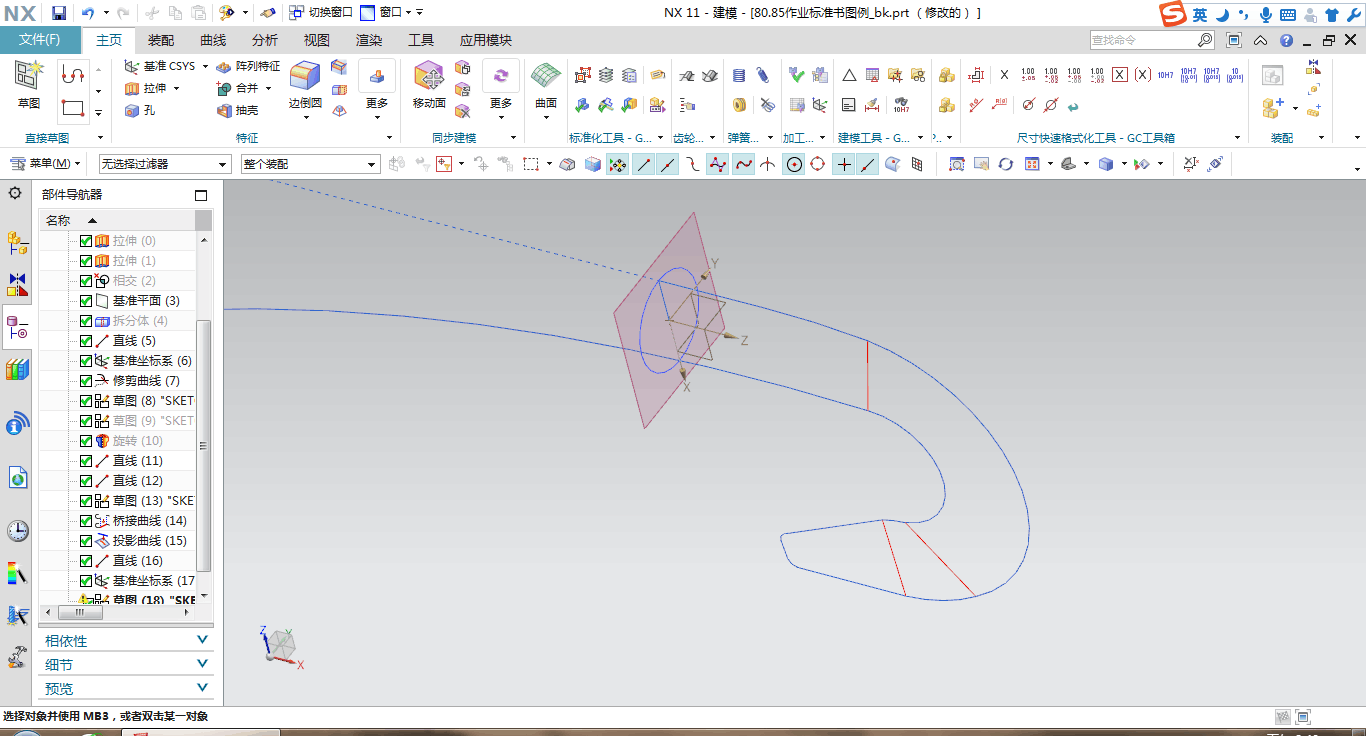Open the Internet Explorer sidebar icon
1366x736 pixels.
pyautogui.click(x=17, y=479)
